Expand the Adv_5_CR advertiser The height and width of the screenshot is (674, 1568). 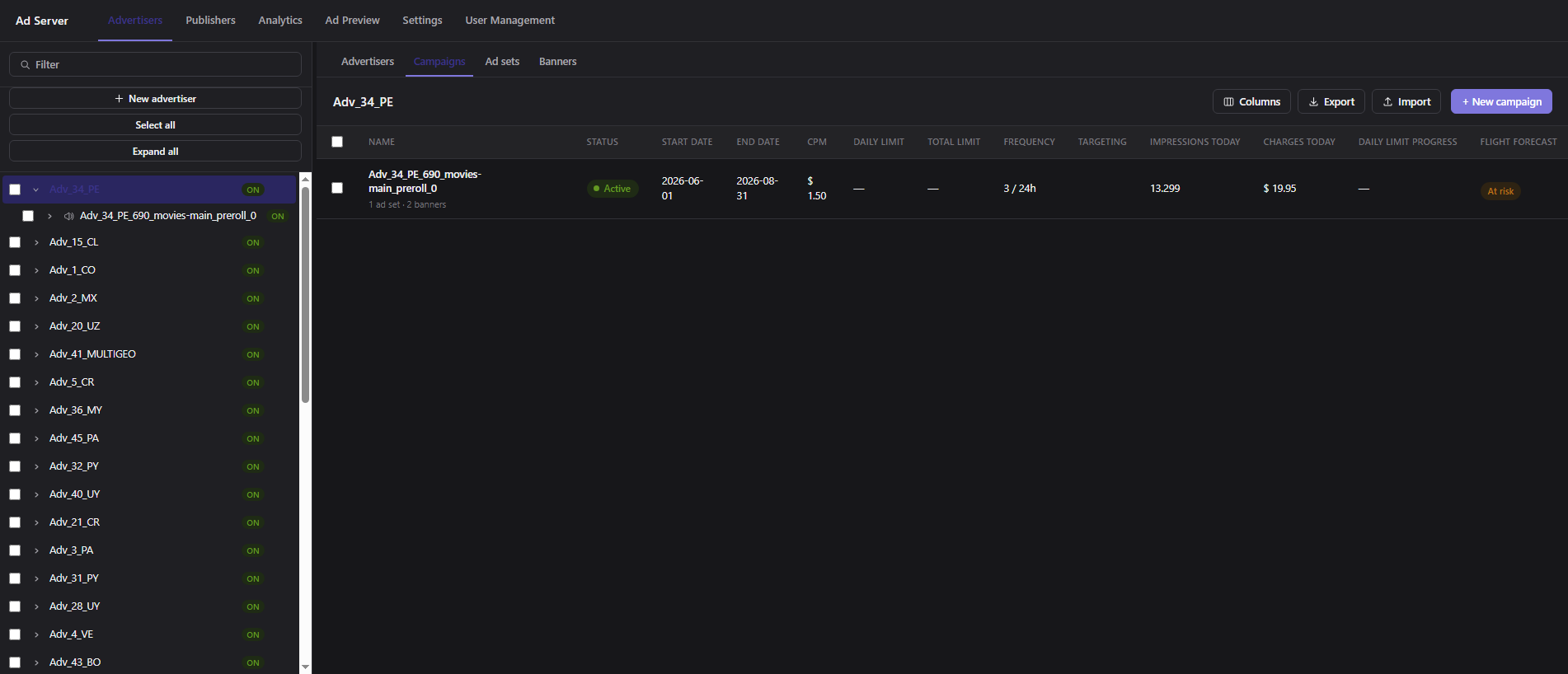[x=36, y=382]
